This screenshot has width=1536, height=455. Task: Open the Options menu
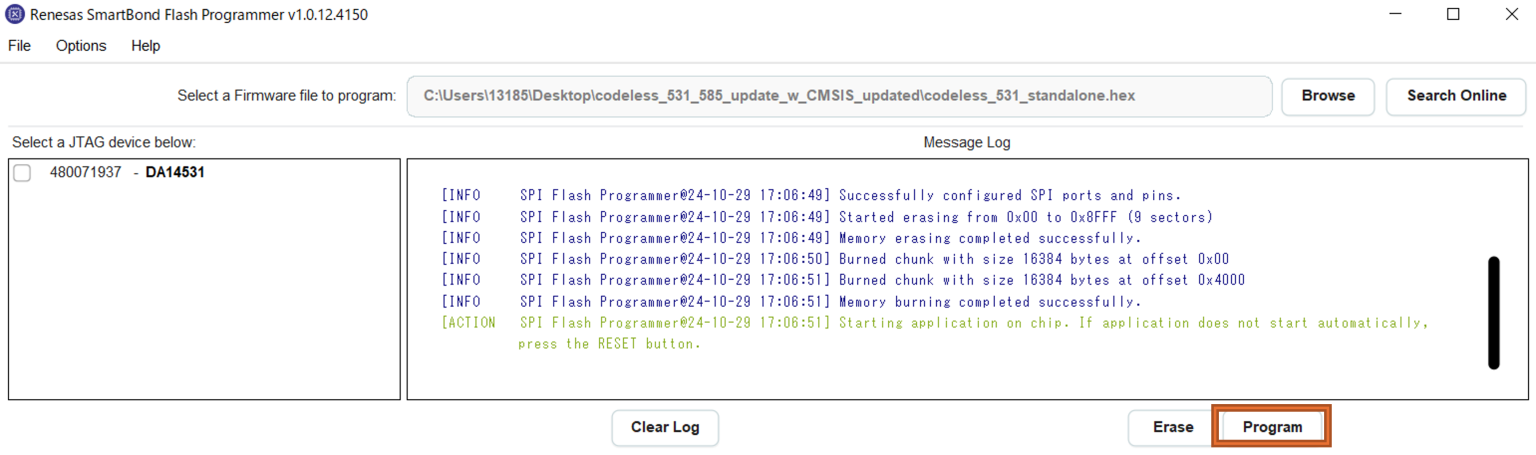tap(81, 46)
